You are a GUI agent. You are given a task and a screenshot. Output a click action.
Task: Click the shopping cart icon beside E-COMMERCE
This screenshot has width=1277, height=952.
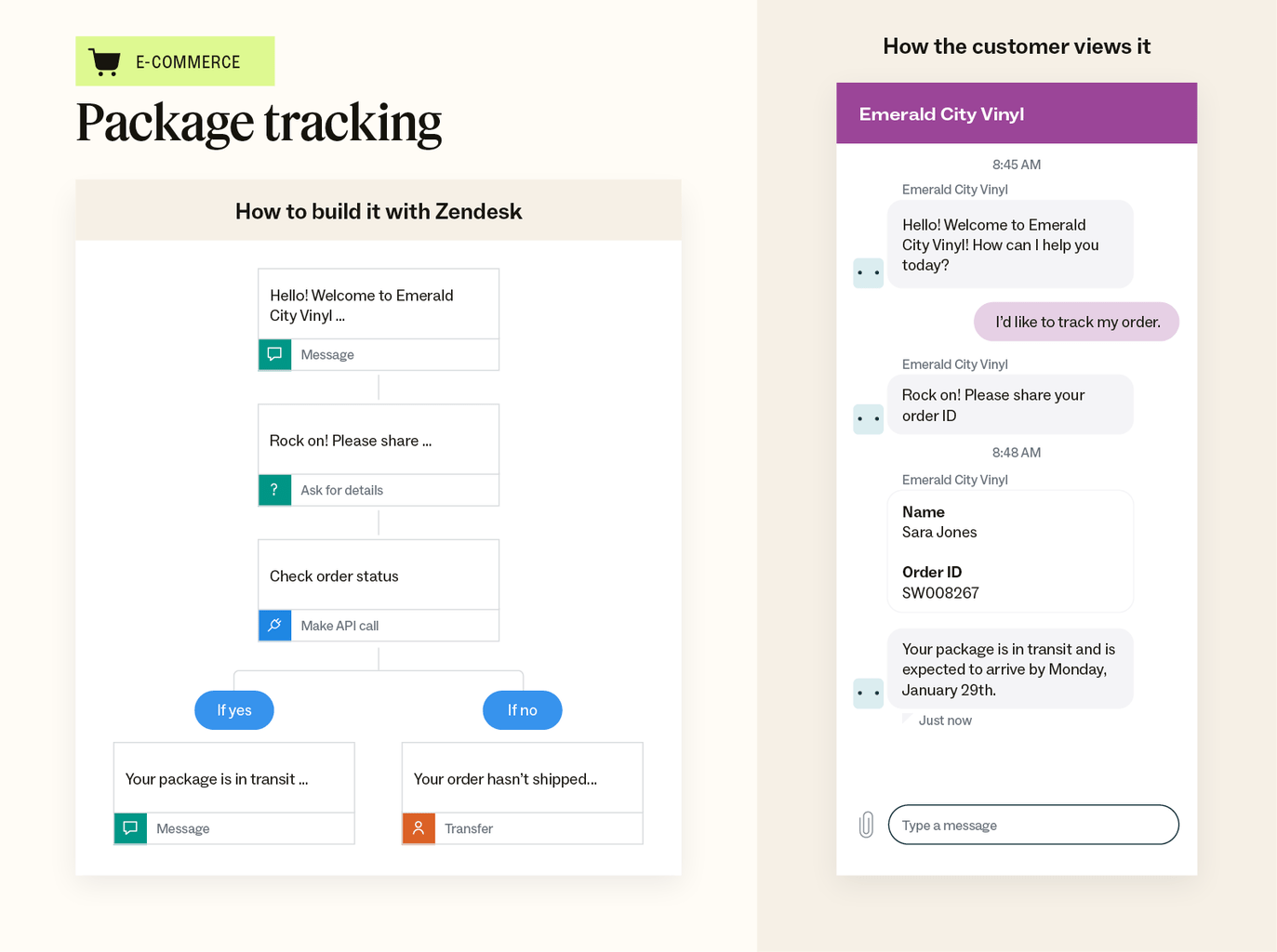pyautogui.click(x=104, y=61)
